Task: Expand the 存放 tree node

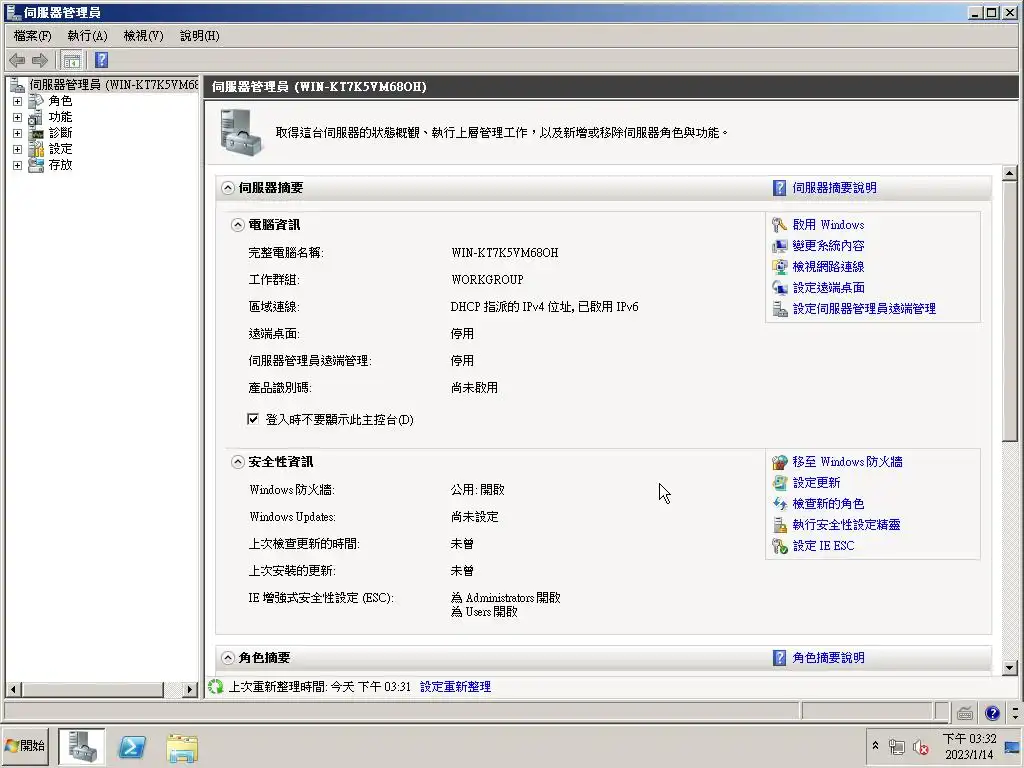Action: point(18,165)
